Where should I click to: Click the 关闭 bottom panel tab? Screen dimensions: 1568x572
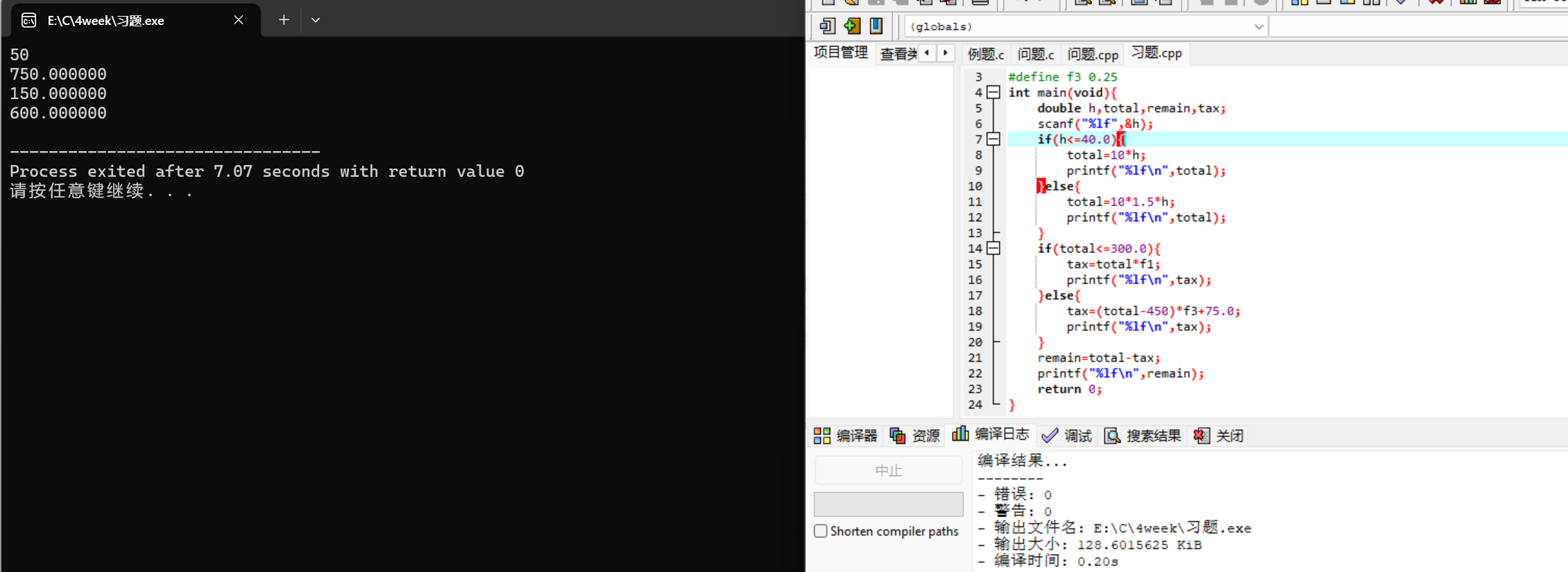tap(1218, 435)
